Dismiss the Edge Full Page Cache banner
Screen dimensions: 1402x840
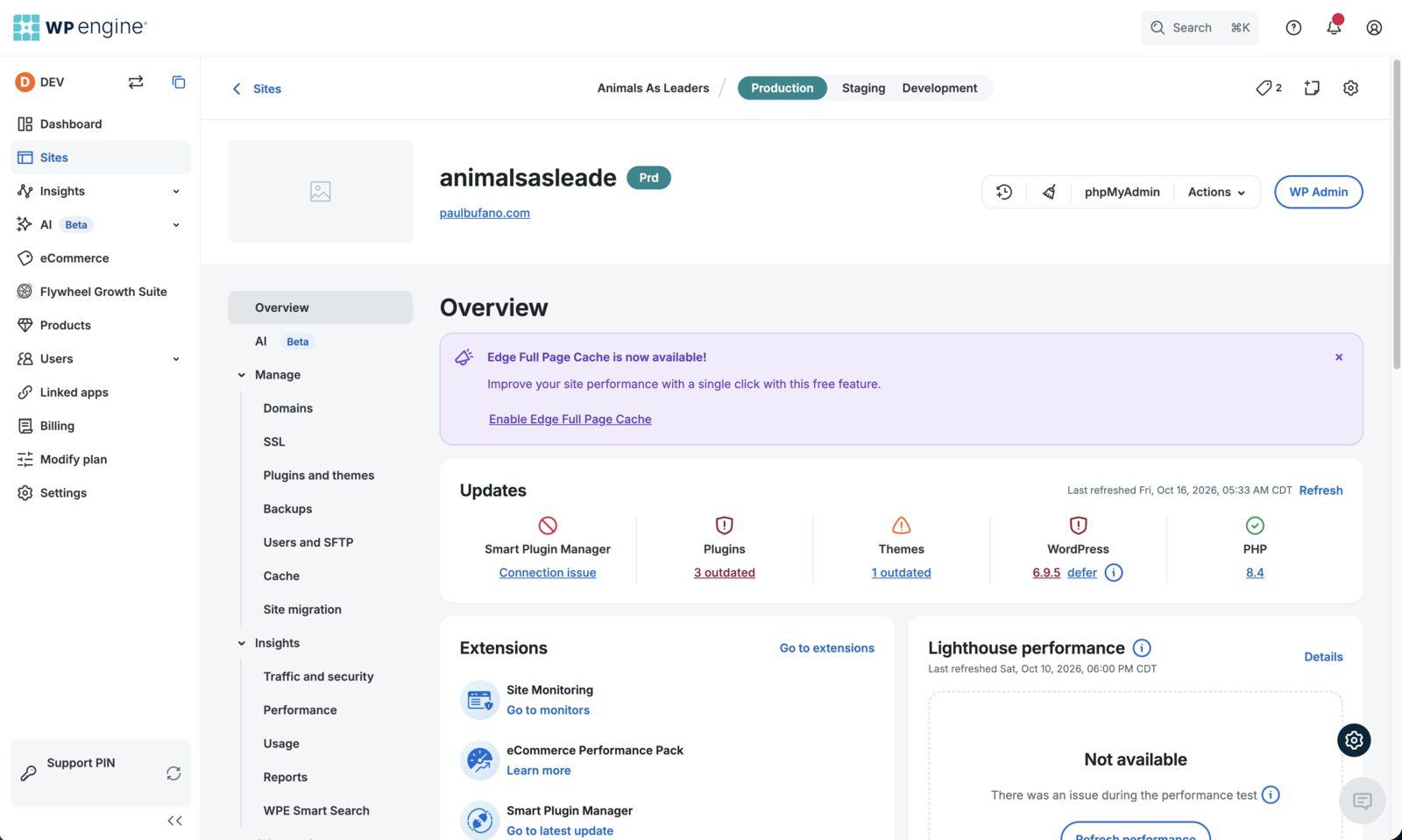coord(1339,357)
